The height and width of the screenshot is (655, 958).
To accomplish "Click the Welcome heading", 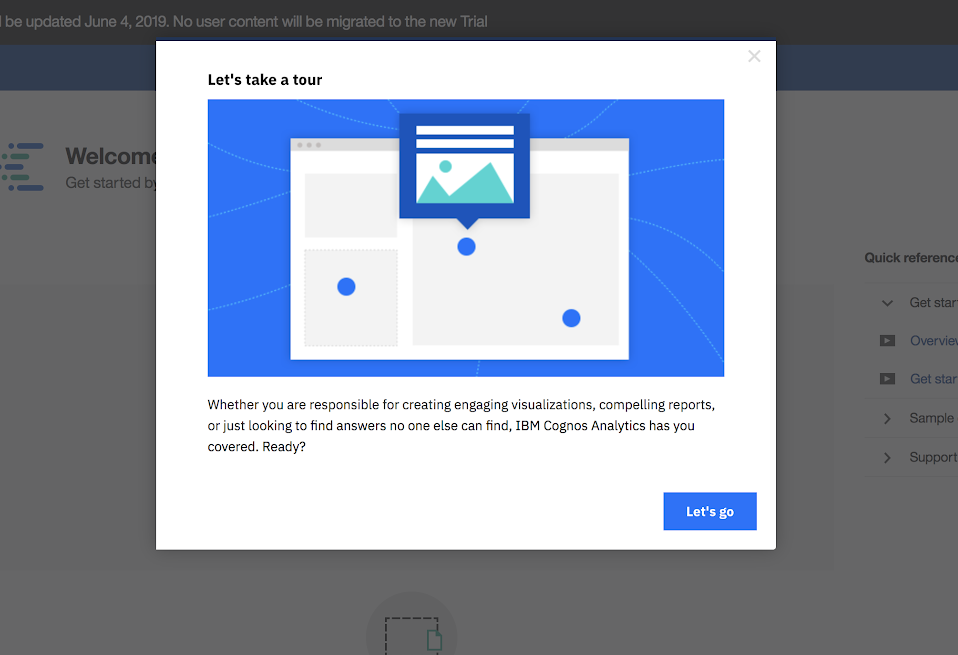I will point(111,156).
